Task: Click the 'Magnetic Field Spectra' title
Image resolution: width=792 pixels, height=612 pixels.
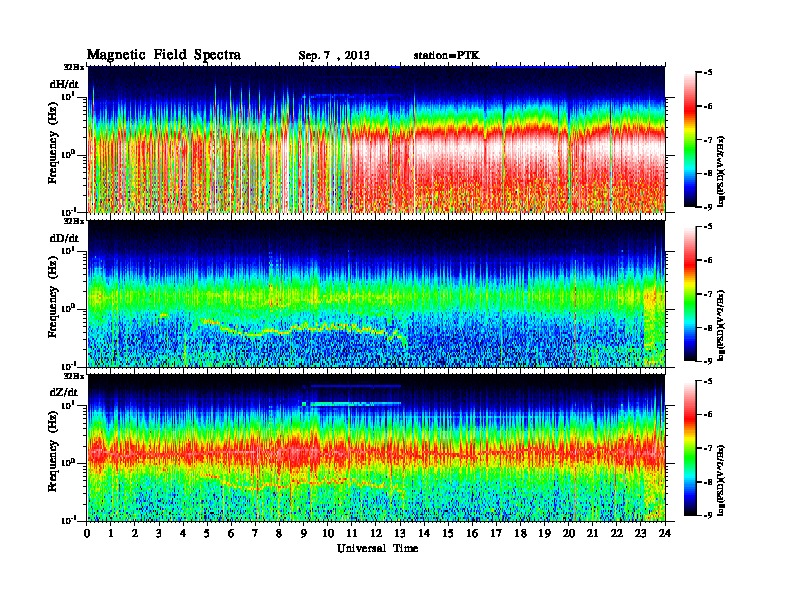Action: tap(164, 55)
